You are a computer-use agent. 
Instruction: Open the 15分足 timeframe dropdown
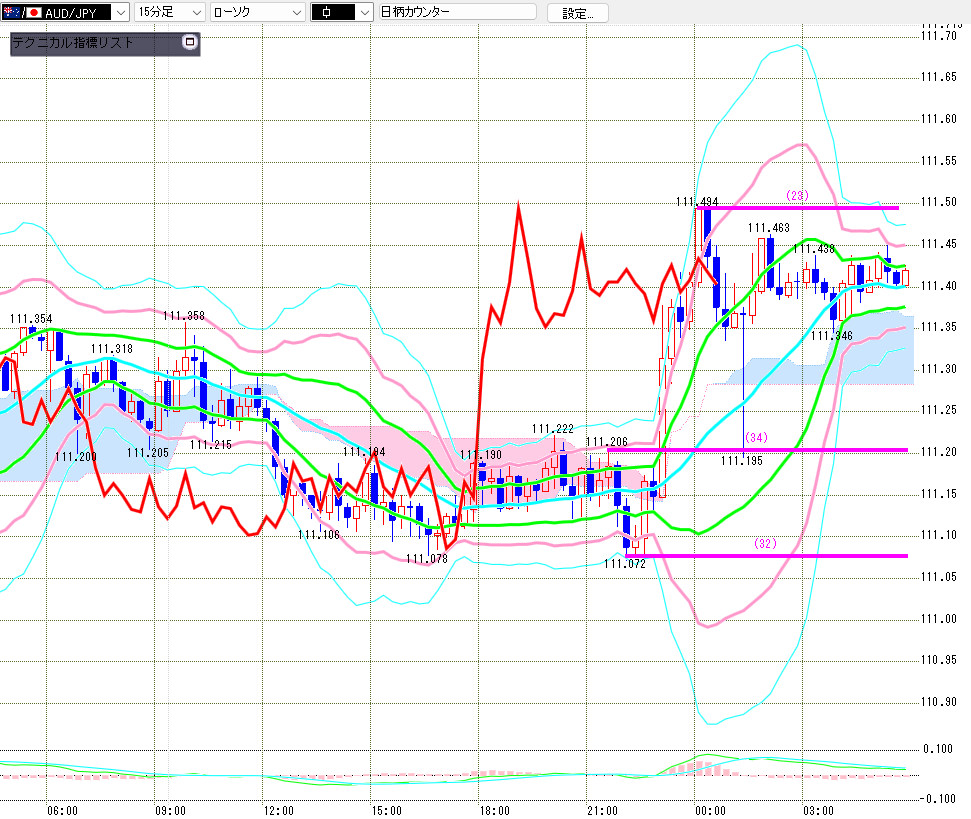click(169, 12)
